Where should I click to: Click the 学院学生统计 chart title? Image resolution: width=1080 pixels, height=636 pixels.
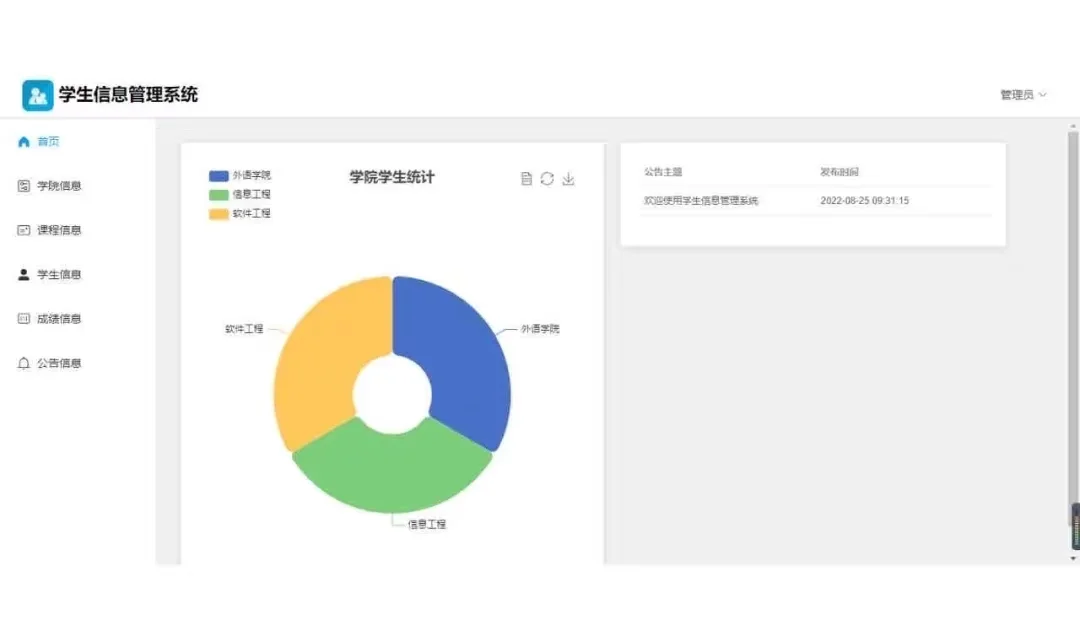389,177
